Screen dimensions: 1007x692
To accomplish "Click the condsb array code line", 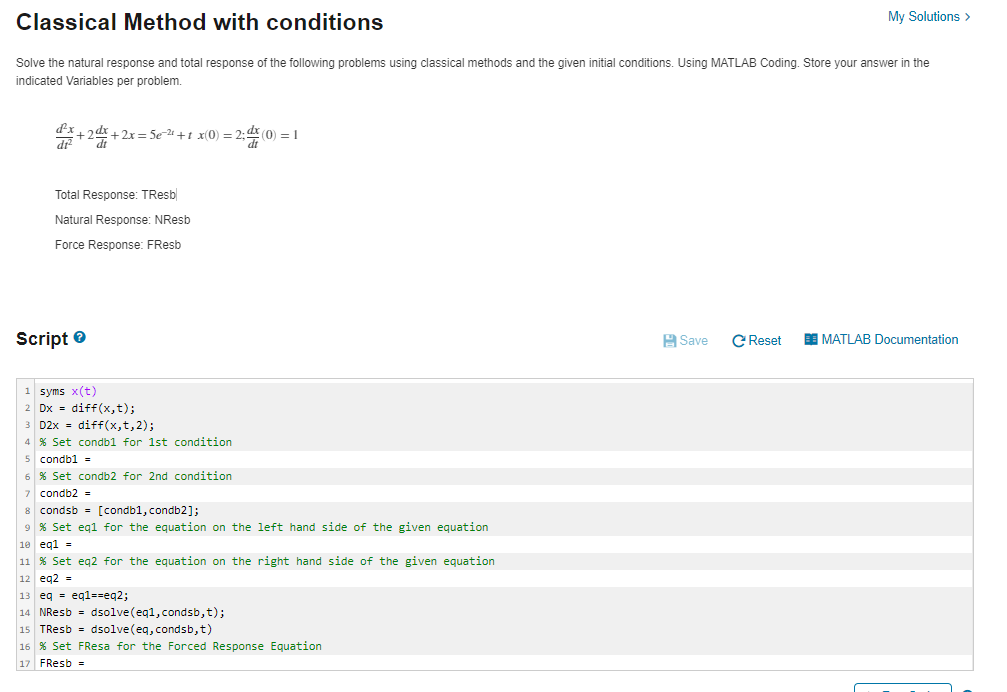I will tap(504, 510).
